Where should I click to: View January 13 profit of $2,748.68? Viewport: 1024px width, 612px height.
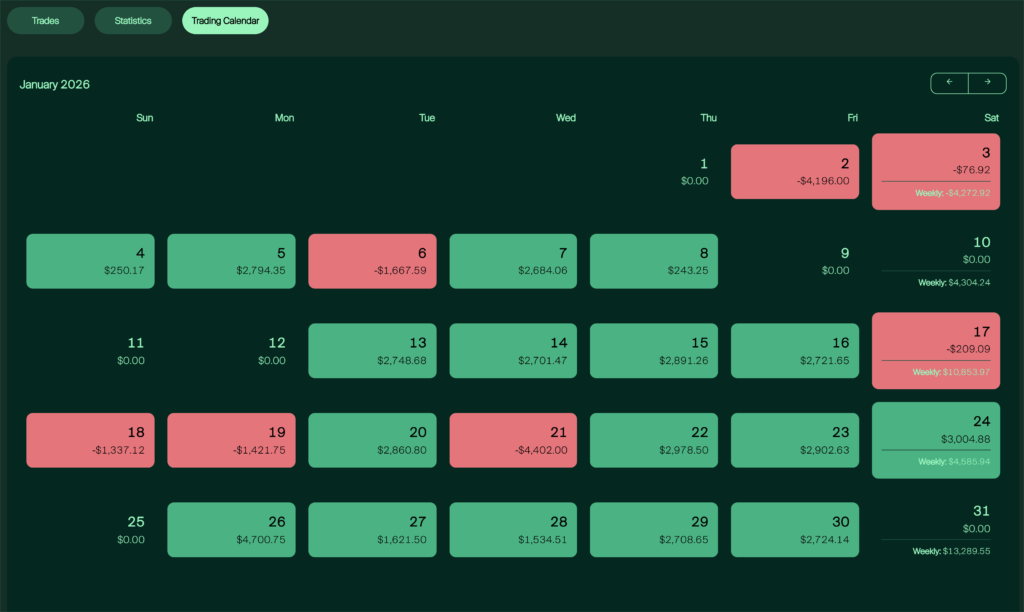coord(372,351)
